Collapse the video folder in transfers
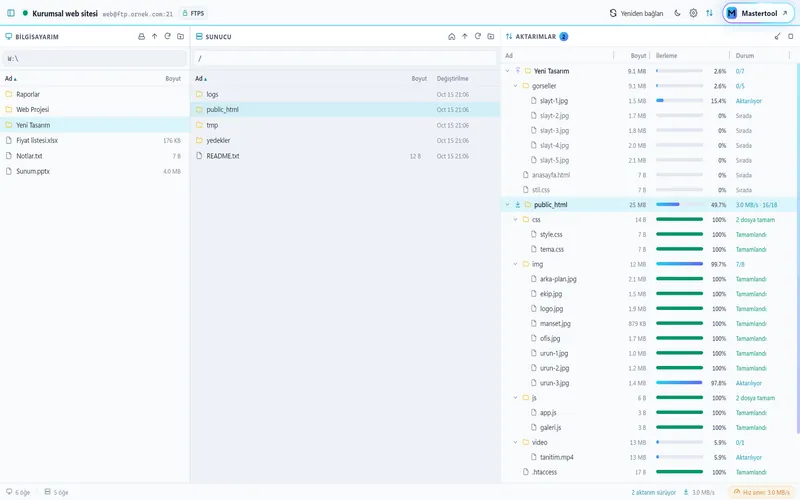This screenshot has width=800, height=500. [x=515, y=442]
